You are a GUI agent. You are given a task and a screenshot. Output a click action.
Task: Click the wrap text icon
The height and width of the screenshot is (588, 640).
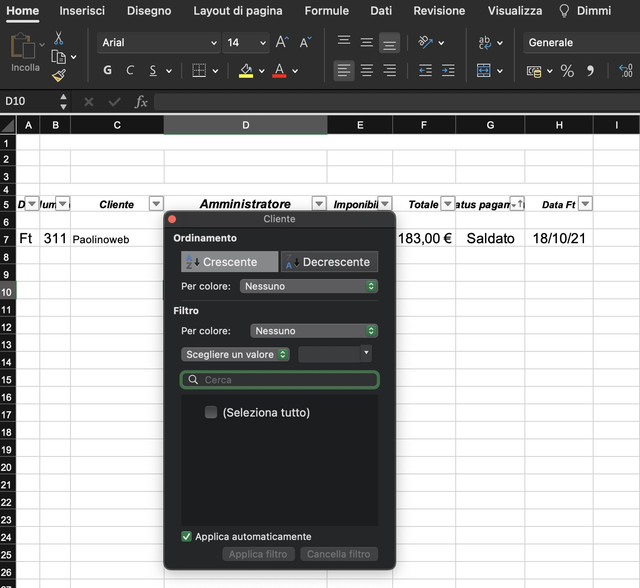[484, 42]
